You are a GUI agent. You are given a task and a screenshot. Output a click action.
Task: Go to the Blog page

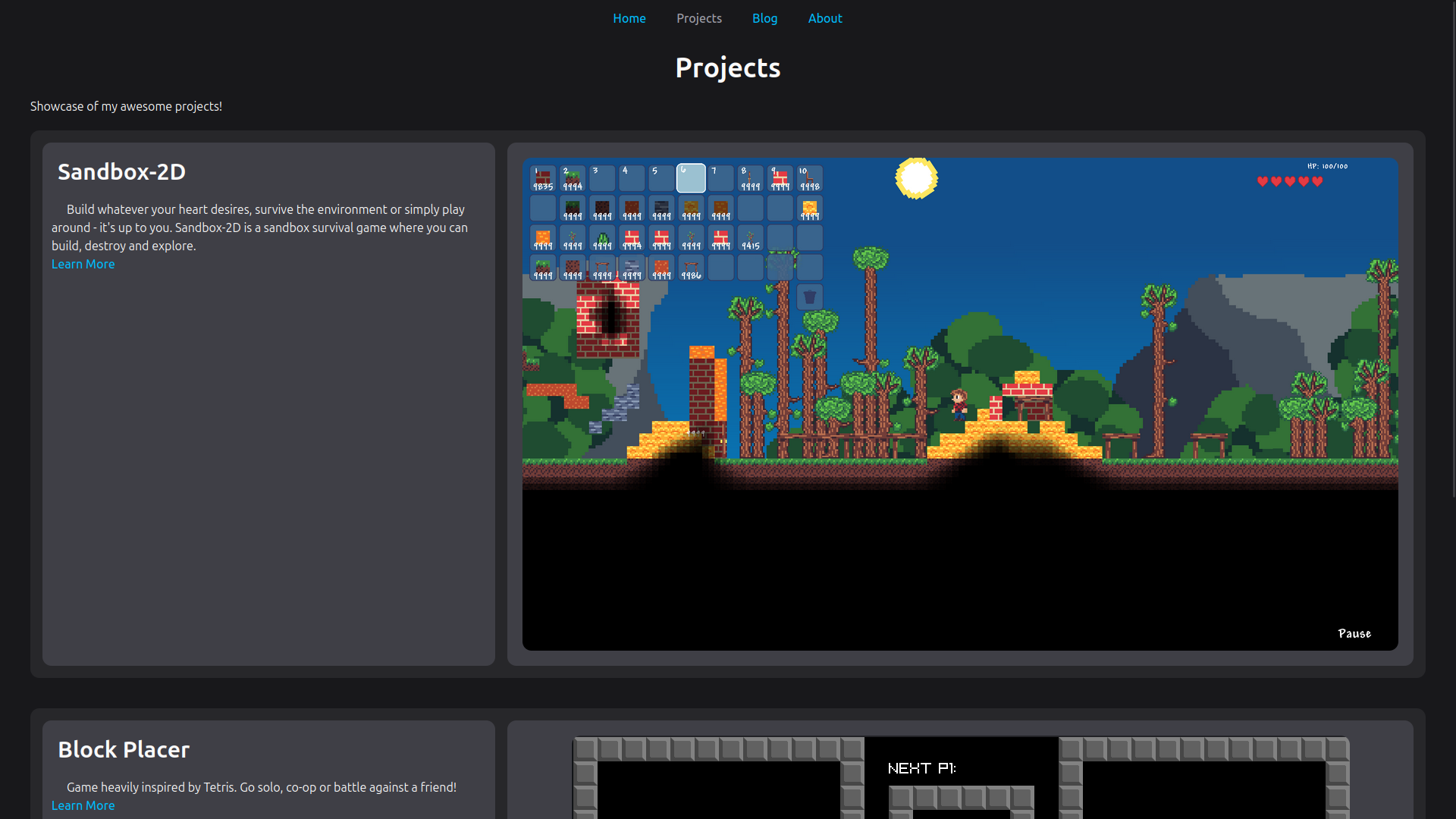pos(764,18)
